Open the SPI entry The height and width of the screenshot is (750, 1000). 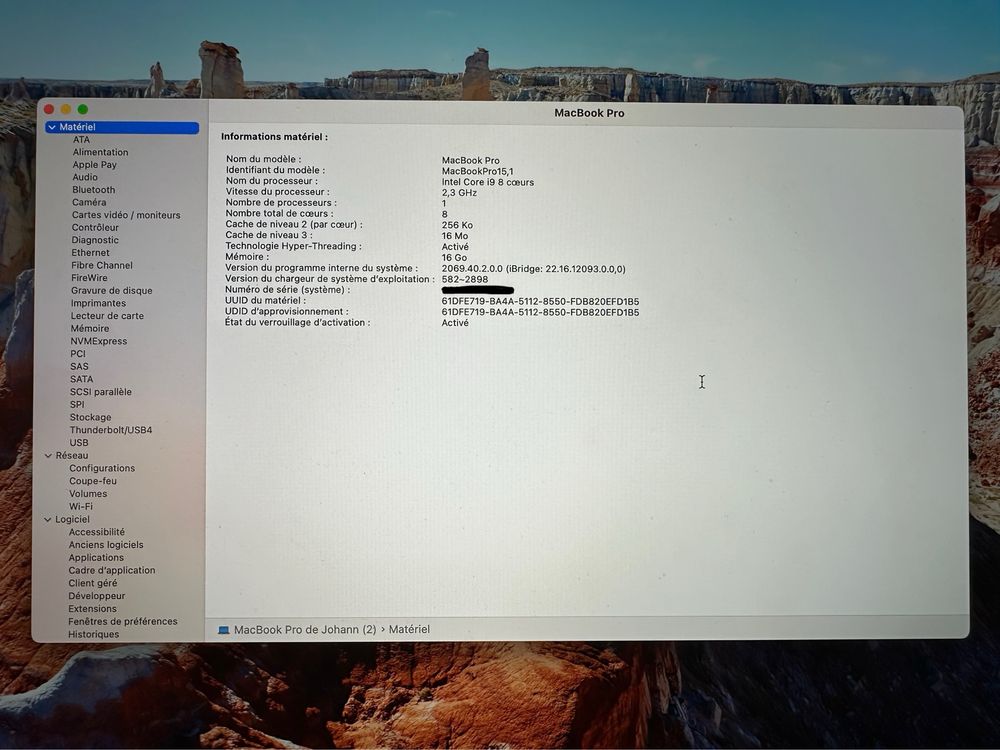click(77, 405)
